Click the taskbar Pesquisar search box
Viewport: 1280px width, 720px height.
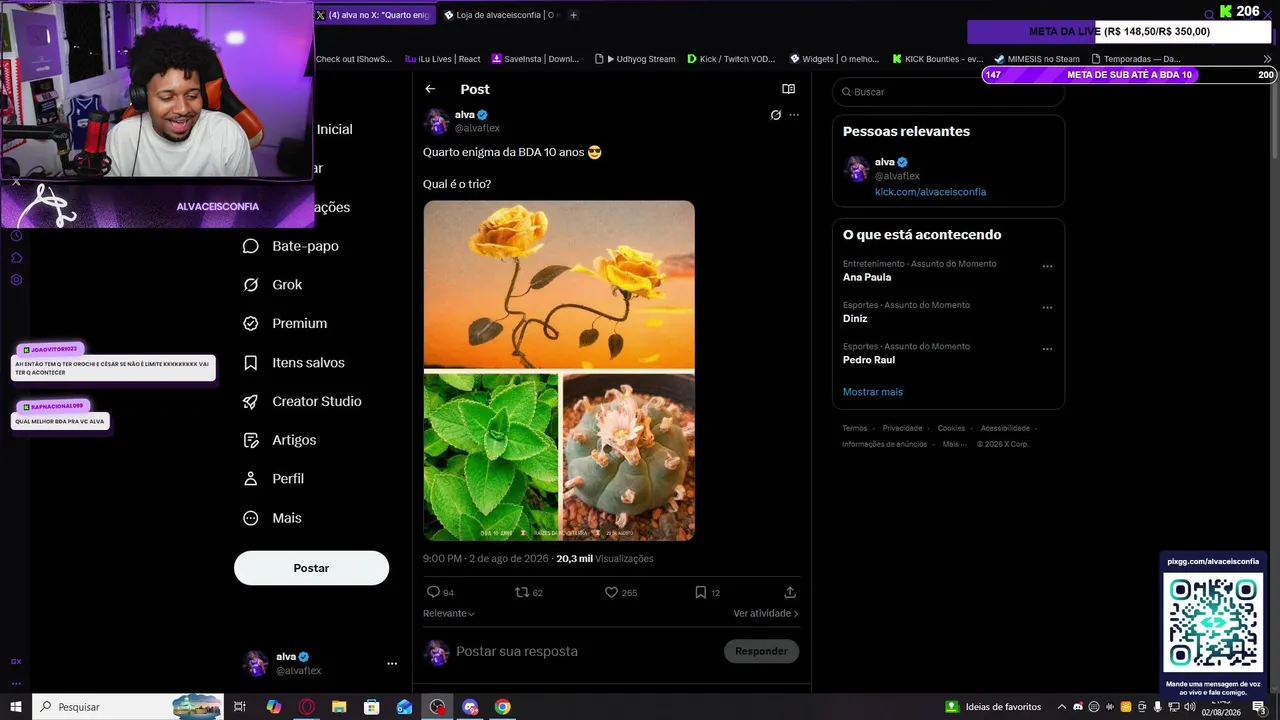point(127,707)
